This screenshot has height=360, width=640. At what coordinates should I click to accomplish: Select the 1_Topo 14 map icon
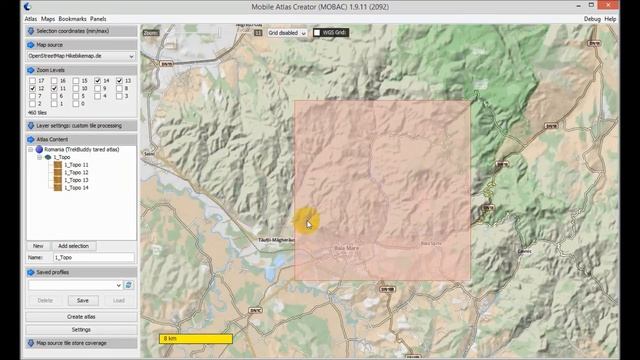point(58,188)
